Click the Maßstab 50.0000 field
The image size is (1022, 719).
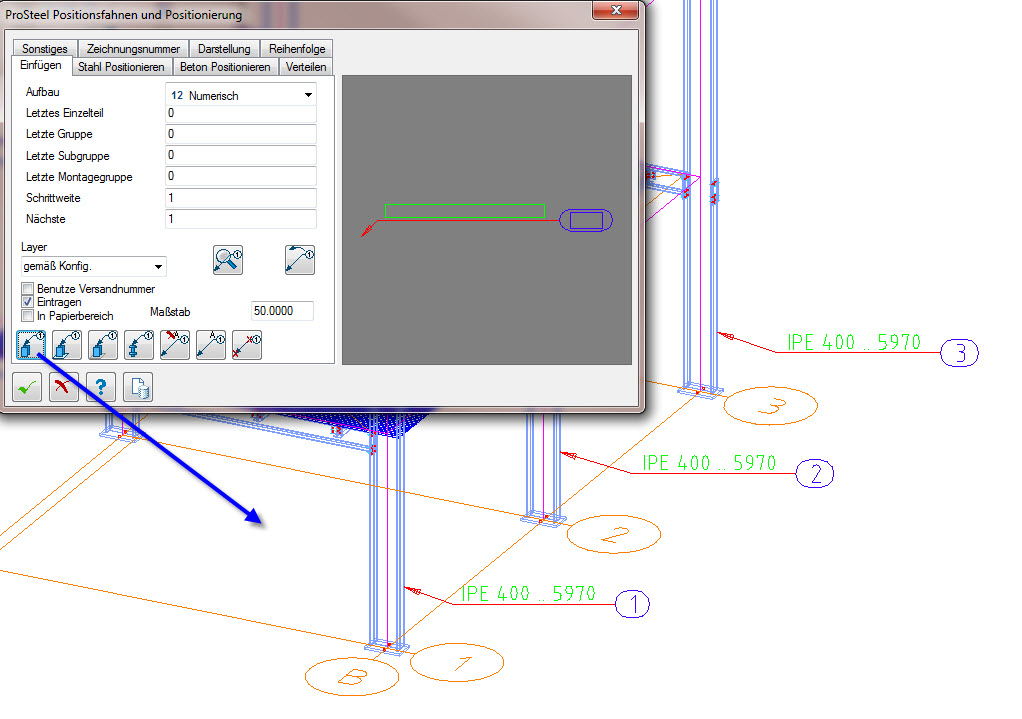tap(282, 311)
